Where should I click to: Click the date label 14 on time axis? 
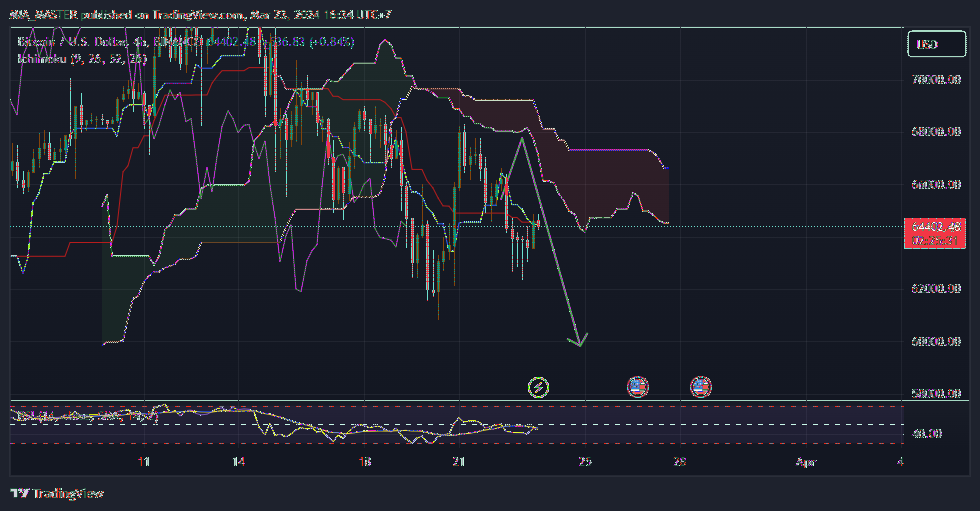[x=239, y=462]
